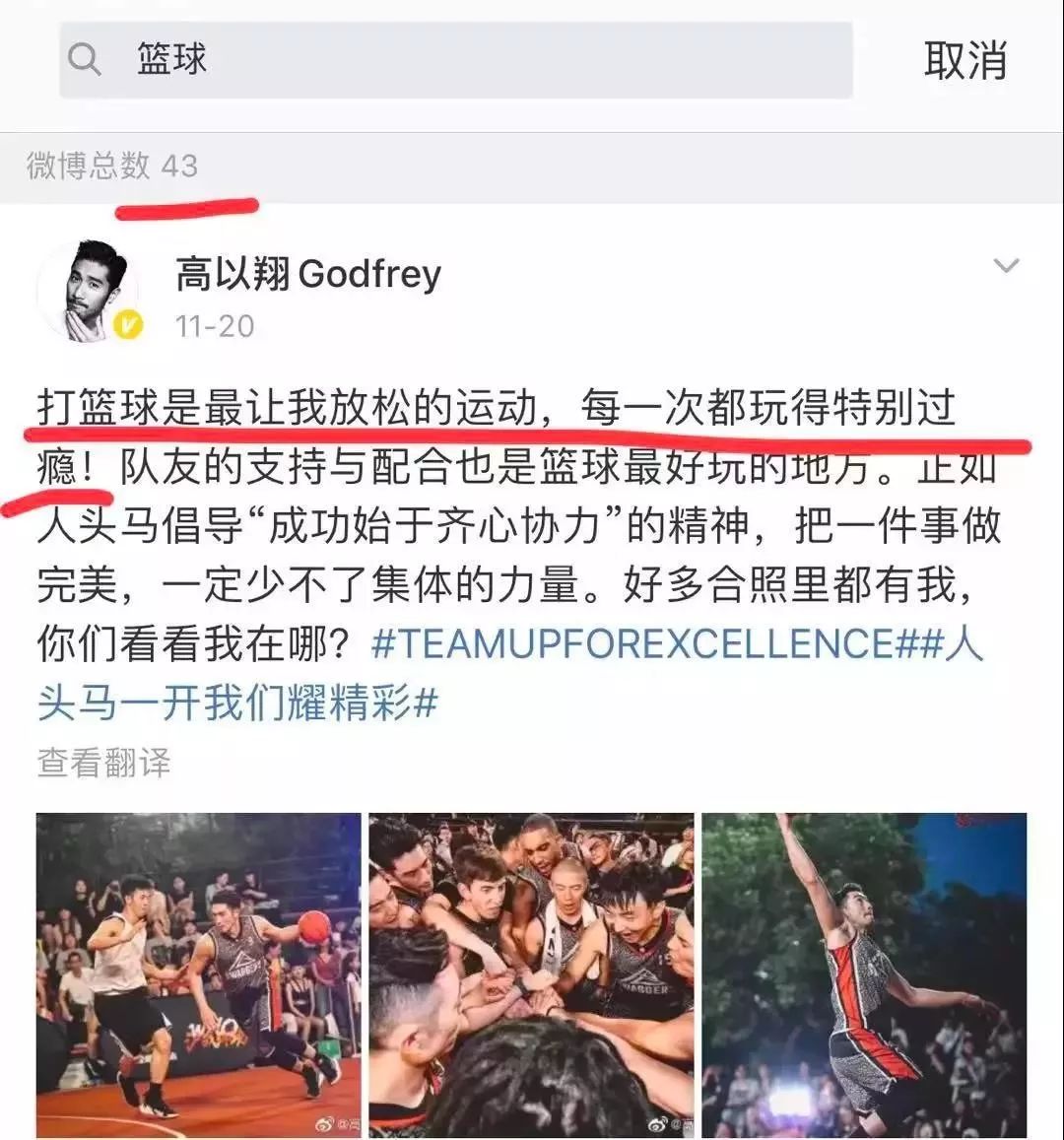This screenshot has width=1064, height=1140.
Task: Open the 11-20 post date
Action: (215, 326)
